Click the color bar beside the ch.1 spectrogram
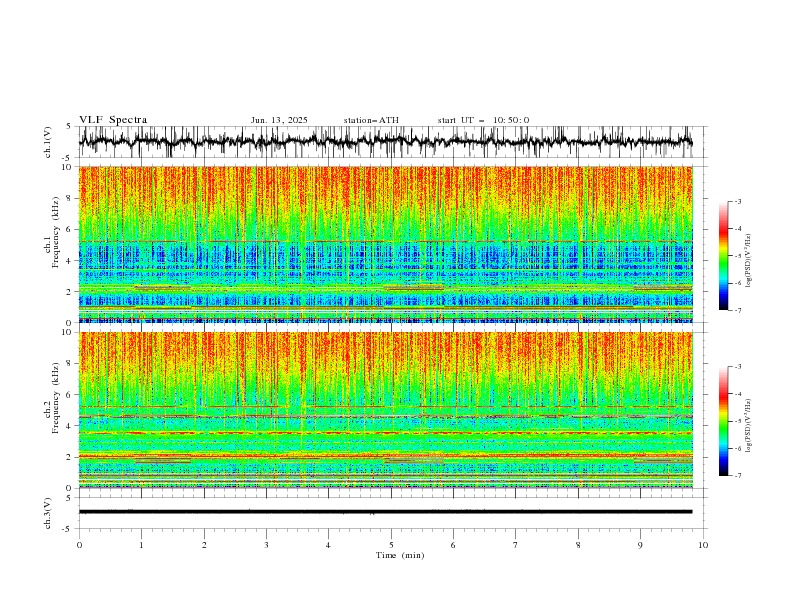The width and height of the screenshot is (792, 612). tap(723, 256)
